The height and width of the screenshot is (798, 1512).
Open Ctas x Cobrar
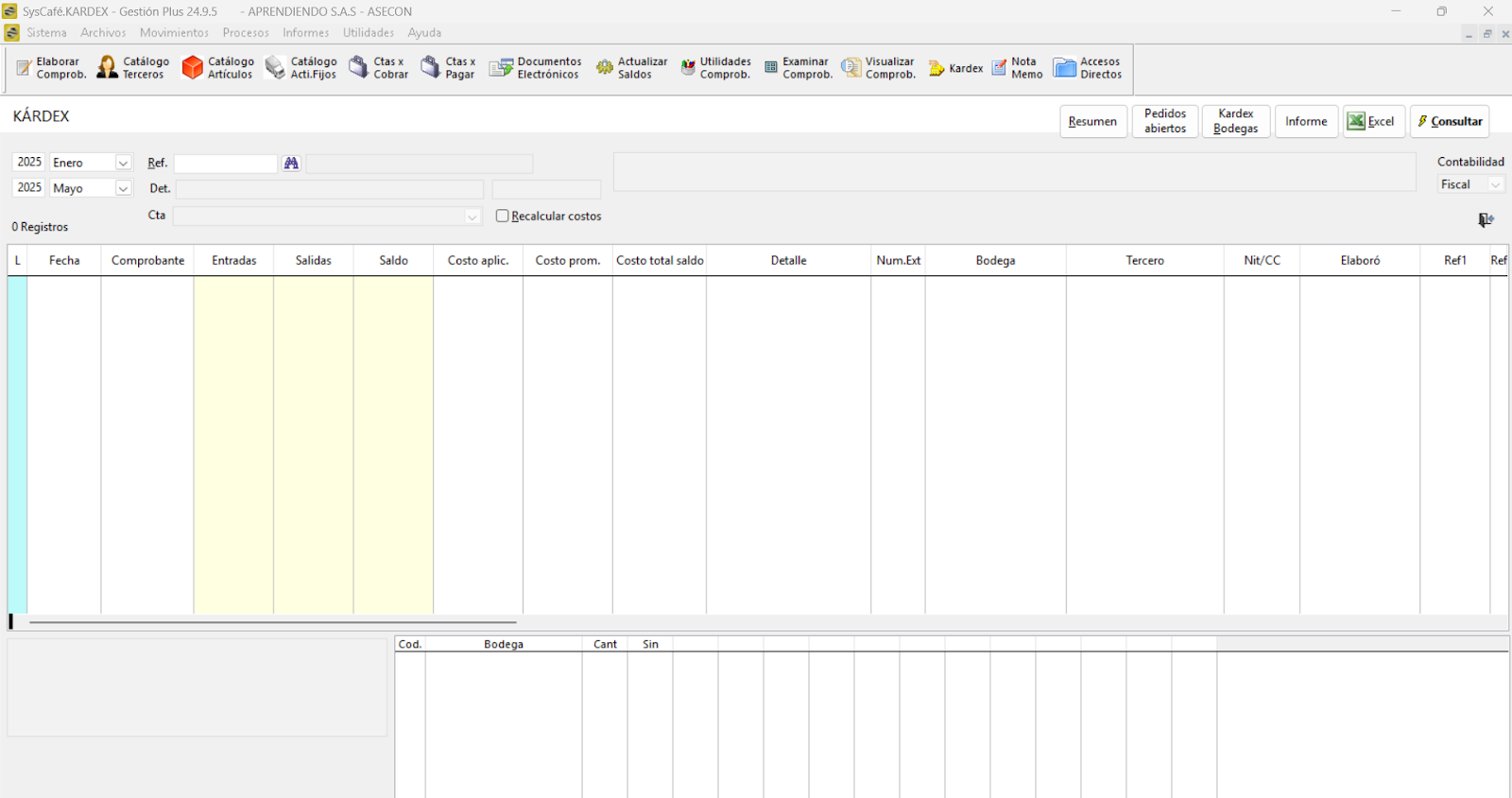379,68
